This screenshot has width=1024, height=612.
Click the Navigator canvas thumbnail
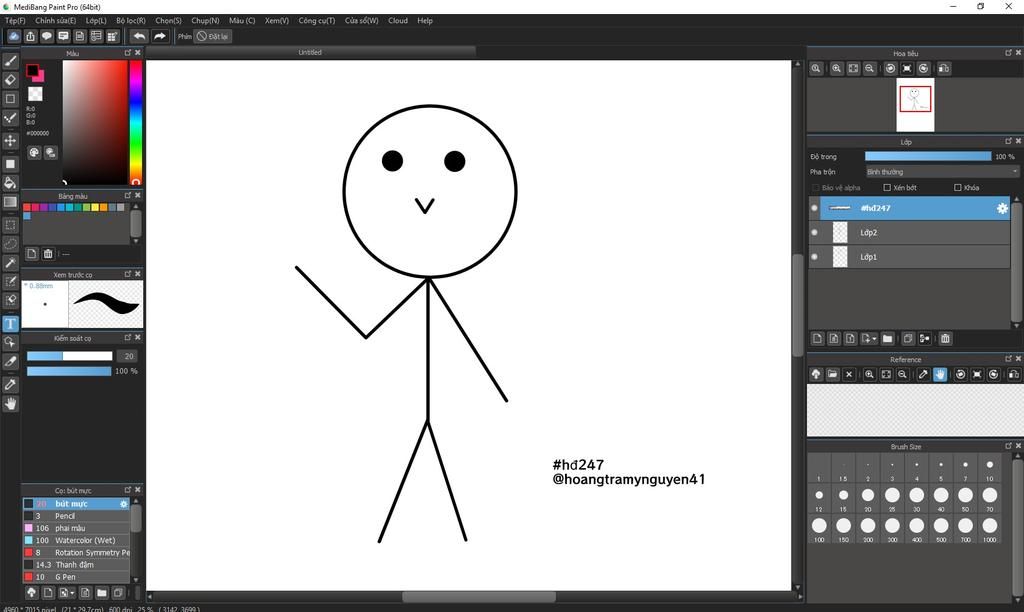(x=915, y=105)
